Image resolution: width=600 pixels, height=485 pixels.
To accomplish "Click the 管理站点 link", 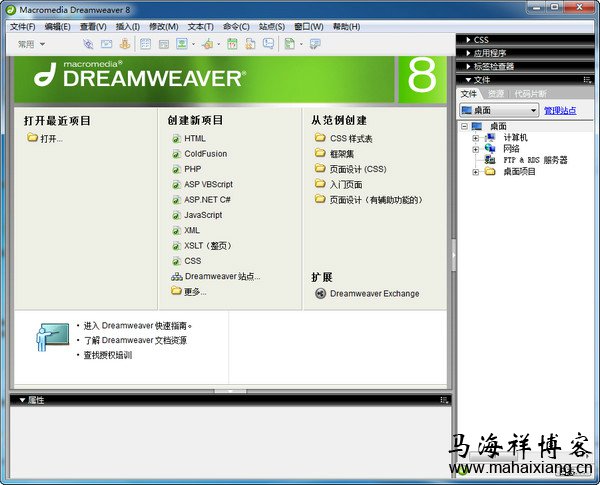I will click(x=560, y=111).
